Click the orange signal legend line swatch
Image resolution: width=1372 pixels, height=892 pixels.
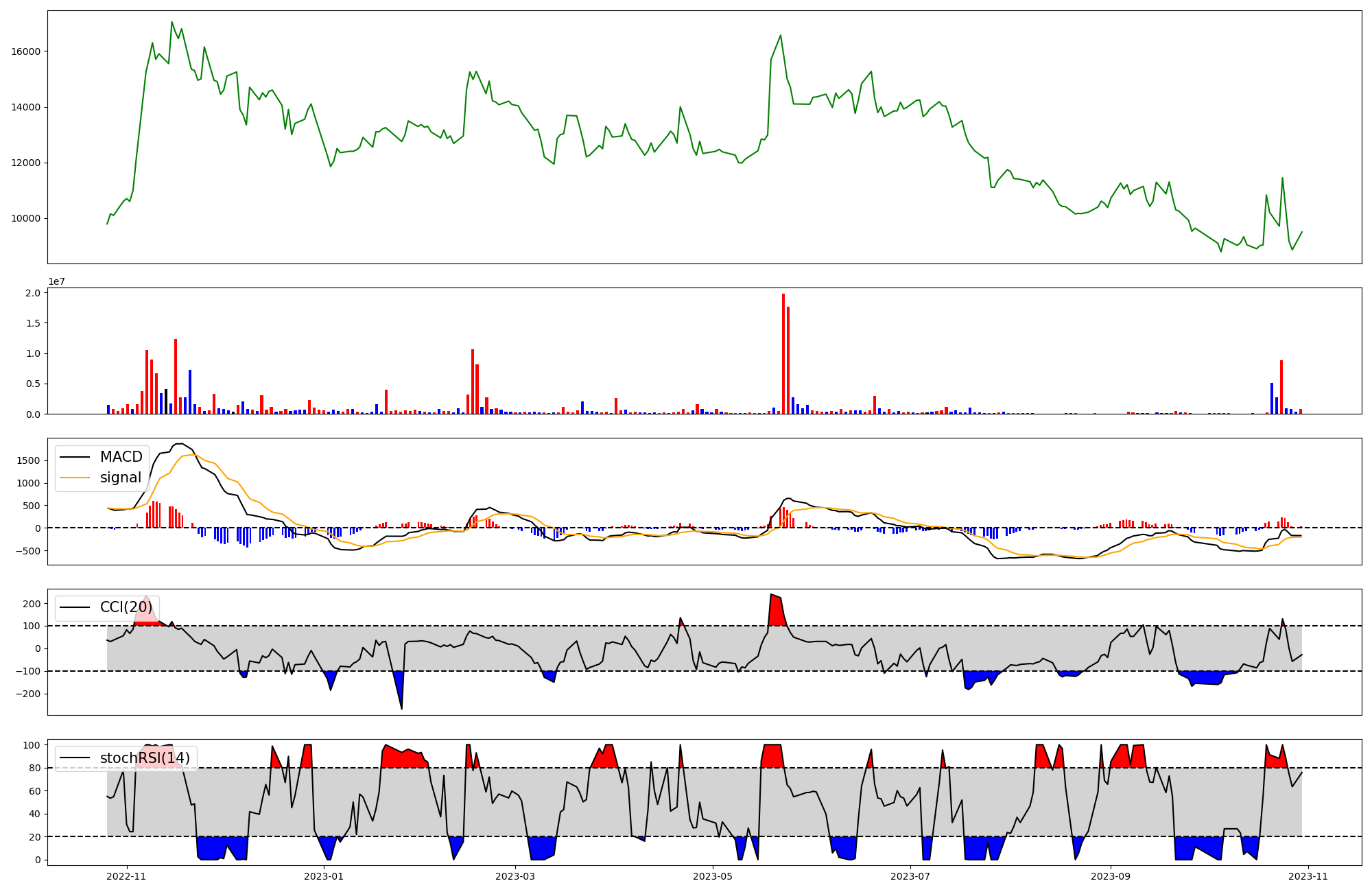[x=75, y=478]
